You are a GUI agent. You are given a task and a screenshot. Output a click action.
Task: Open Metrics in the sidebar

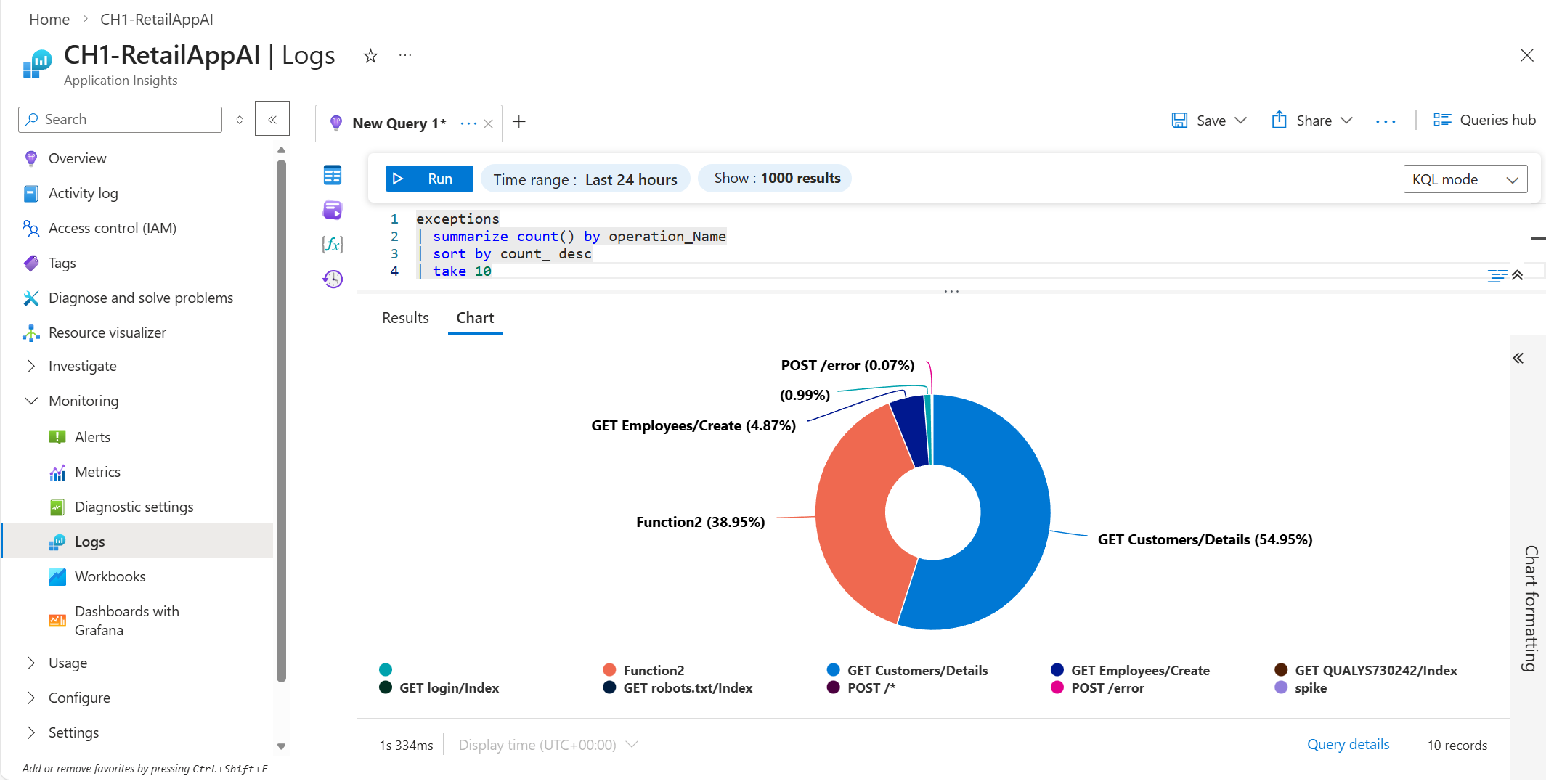click(x=97, y=472)
